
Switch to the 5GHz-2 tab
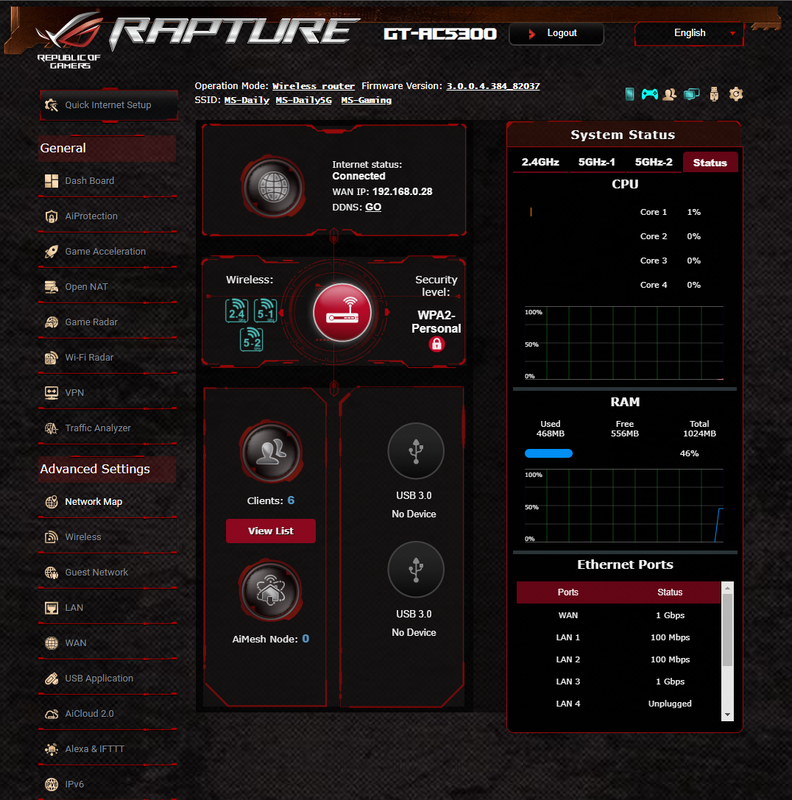[653, 162]
